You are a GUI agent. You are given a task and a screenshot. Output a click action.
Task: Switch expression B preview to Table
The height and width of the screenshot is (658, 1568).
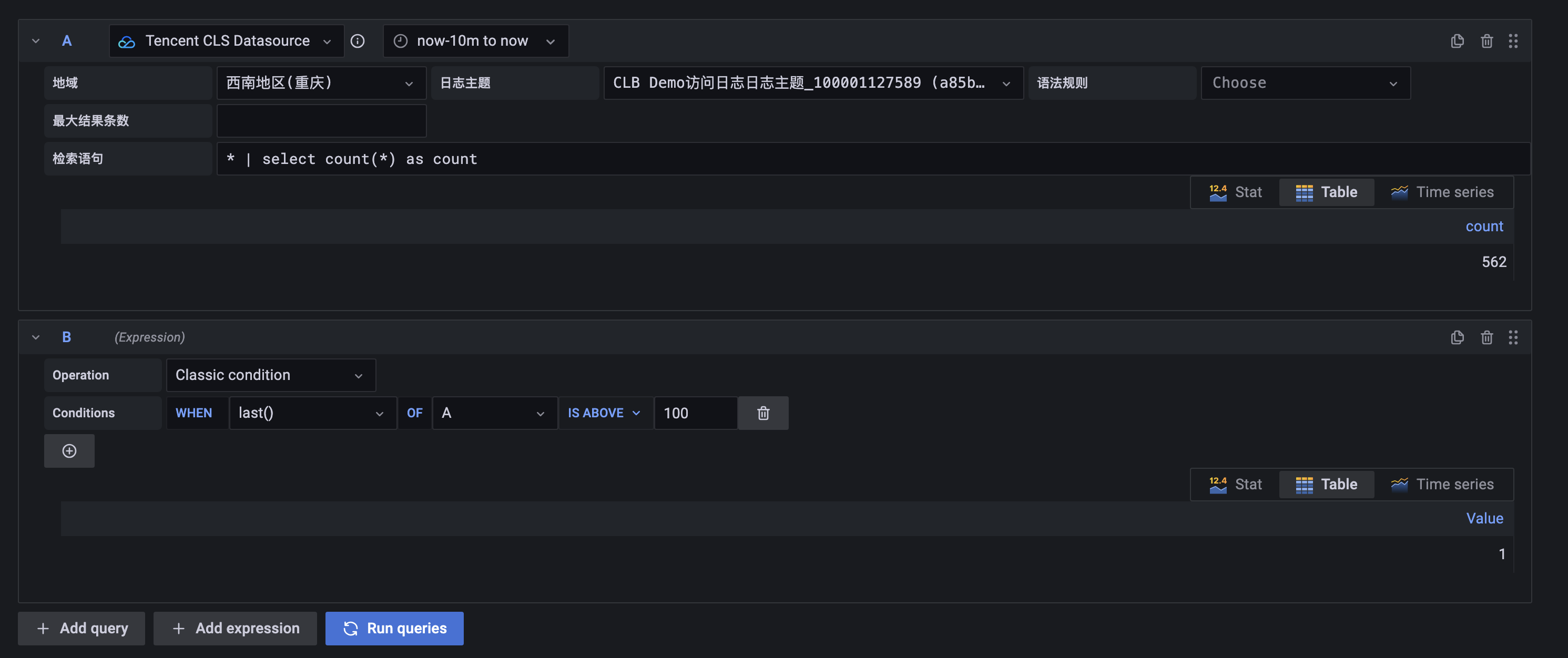(1326, 484)
